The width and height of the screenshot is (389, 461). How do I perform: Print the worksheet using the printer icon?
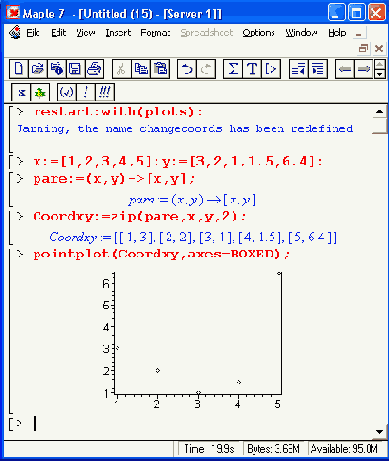94,69
